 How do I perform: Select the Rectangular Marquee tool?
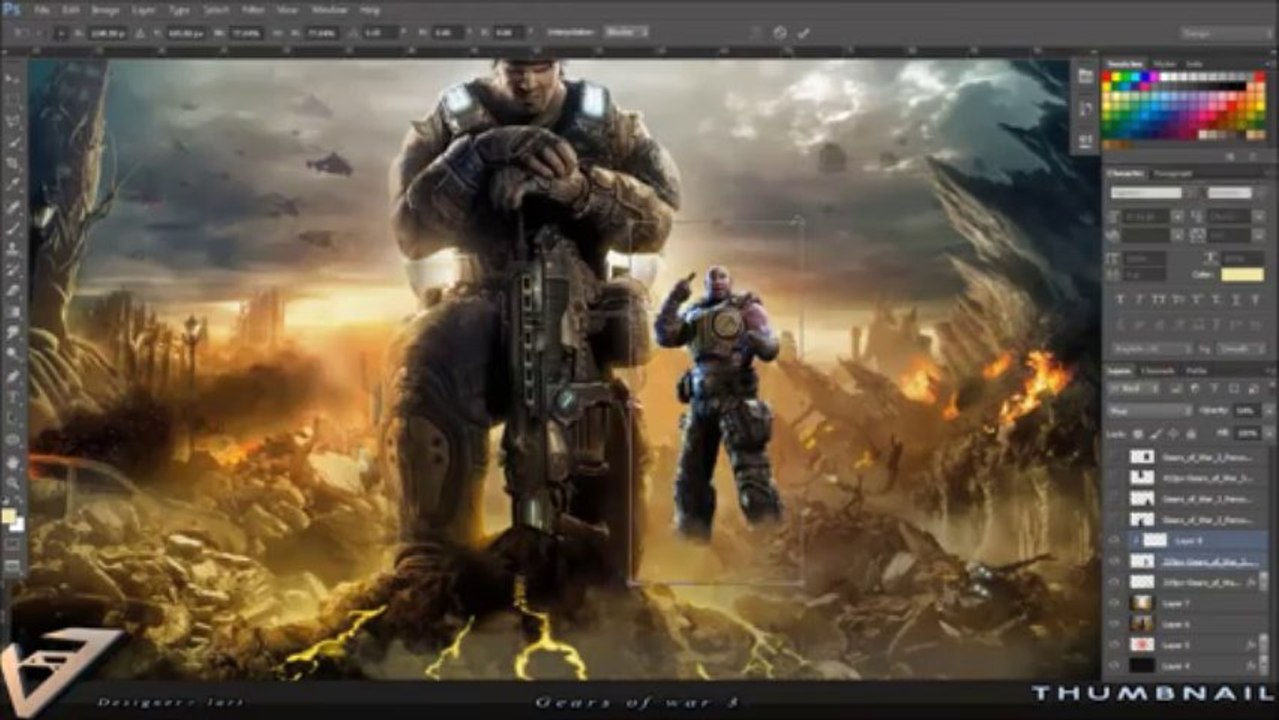[x=14, y=100]
